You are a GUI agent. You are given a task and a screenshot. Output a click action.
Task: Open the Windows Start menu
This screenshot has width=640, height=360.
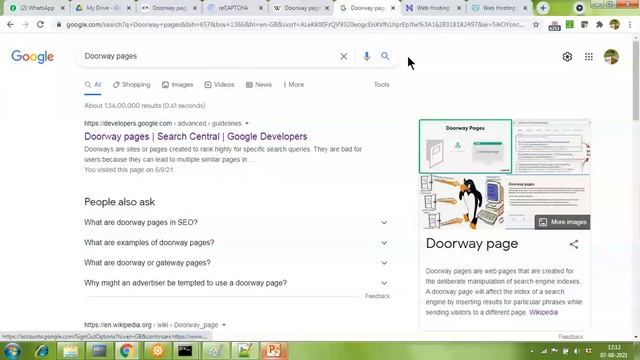click(12, 351)
